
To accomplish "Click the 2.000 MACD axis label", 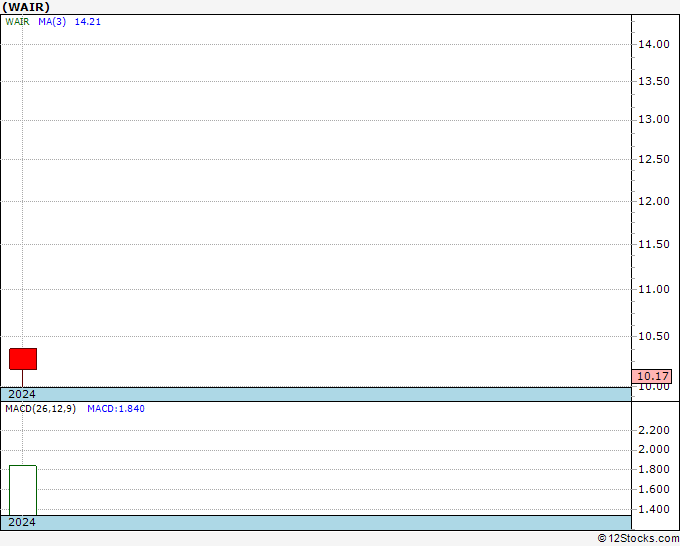I will [x=654, y=449].
